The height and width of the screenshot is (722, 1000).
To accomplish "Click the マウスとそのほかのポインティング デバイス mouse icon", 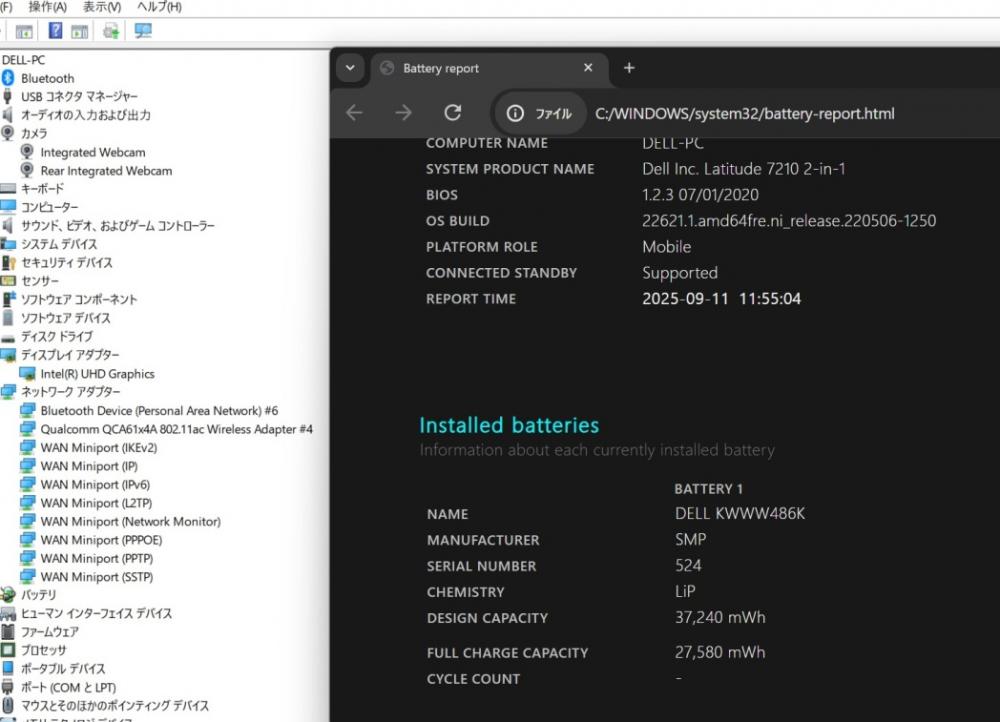I will click(x=8, y=705).
